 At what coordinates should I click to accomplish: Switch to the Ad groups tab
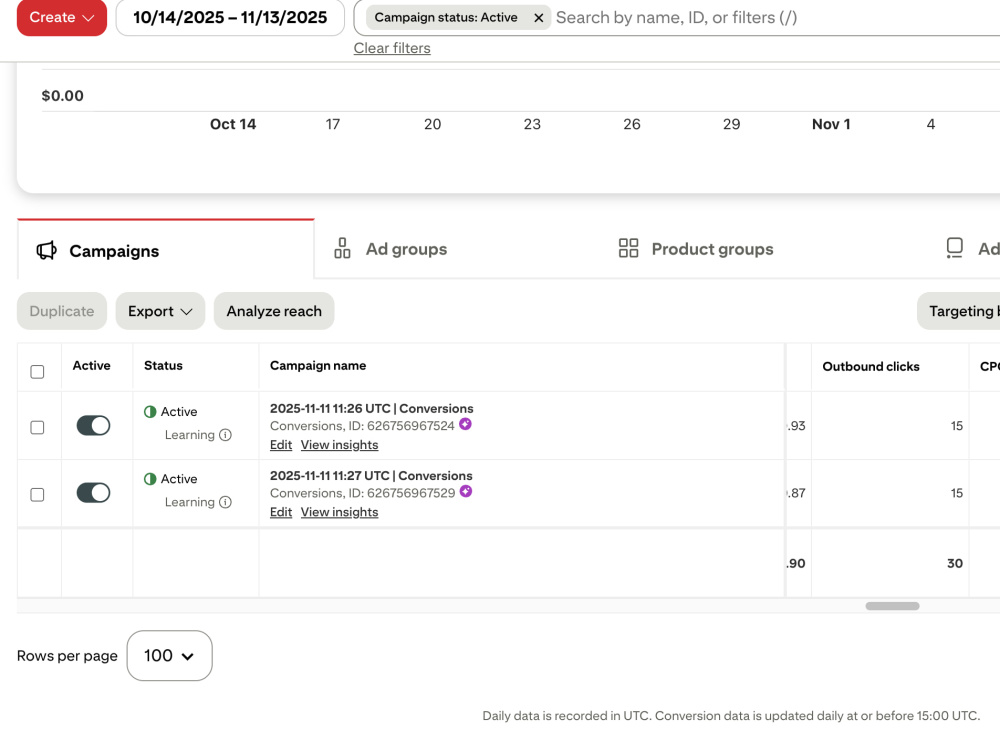390,249
